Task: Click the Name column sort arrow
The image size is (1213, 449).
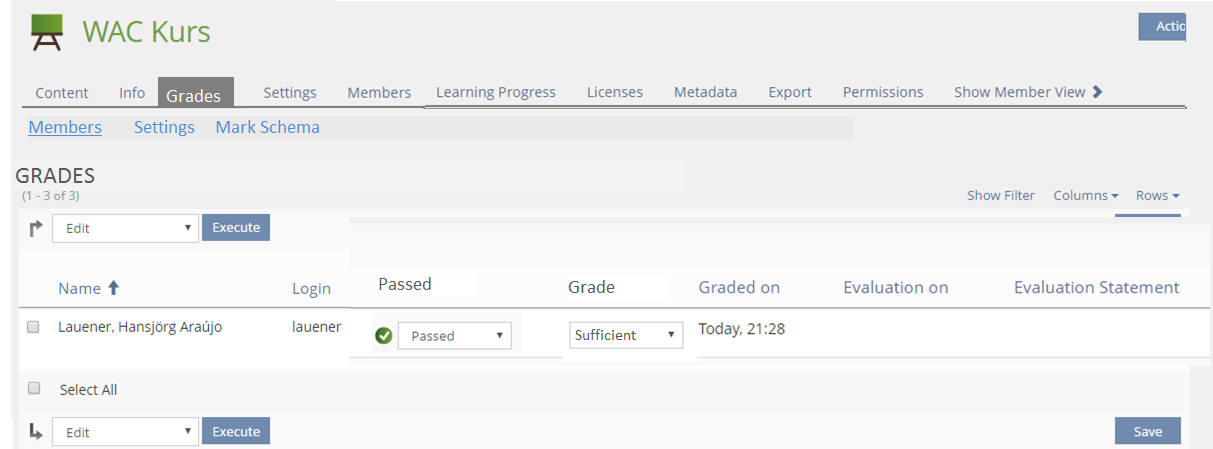Action: point(113,288)
